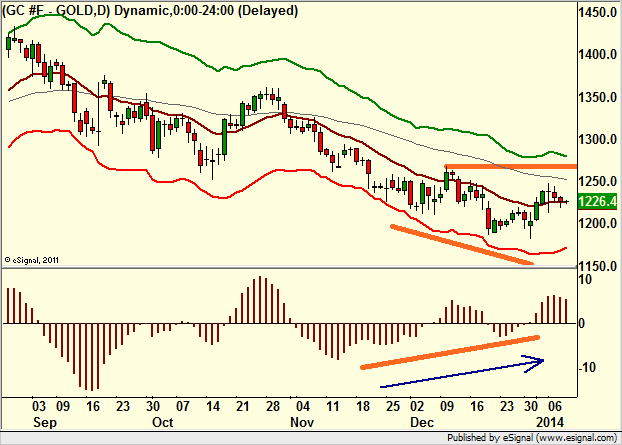Viewport: 622px width, 445px height.
Task: Click the chart title 'GC #F - GOLD,D'
Action: 57,11
